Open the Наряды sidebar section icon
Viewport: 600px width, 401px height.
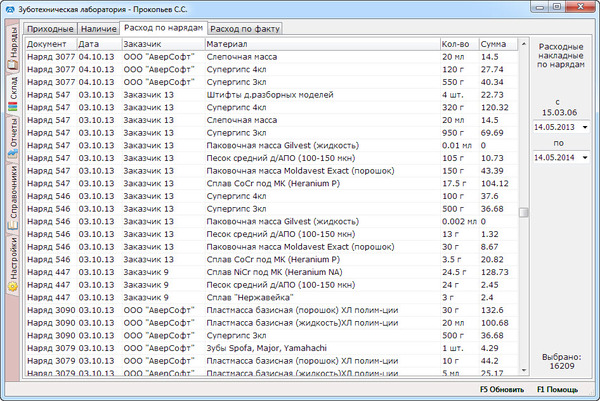tap(13, 65)
